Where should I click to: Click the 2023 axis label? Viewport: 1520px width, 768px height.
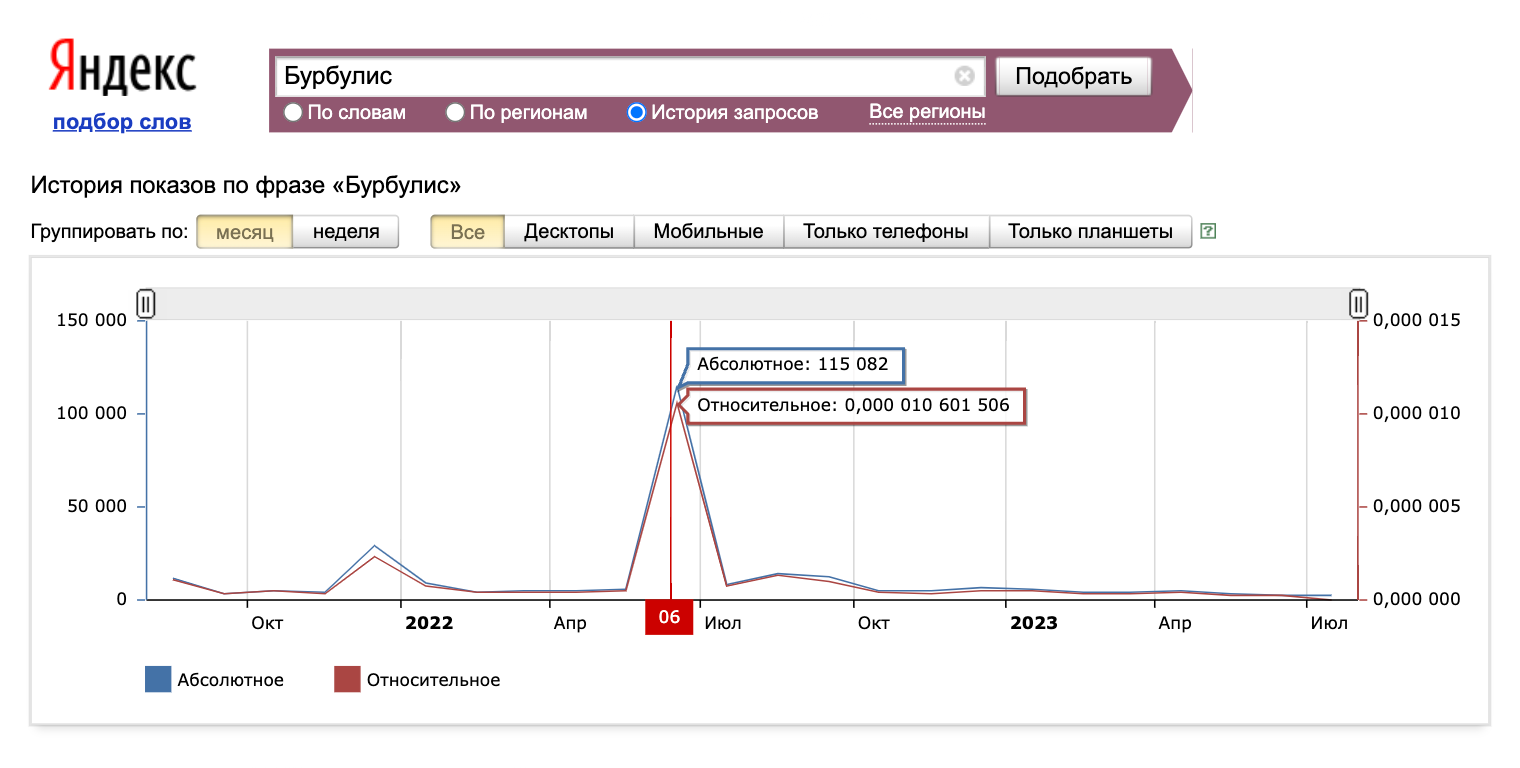coord(1033,623)
